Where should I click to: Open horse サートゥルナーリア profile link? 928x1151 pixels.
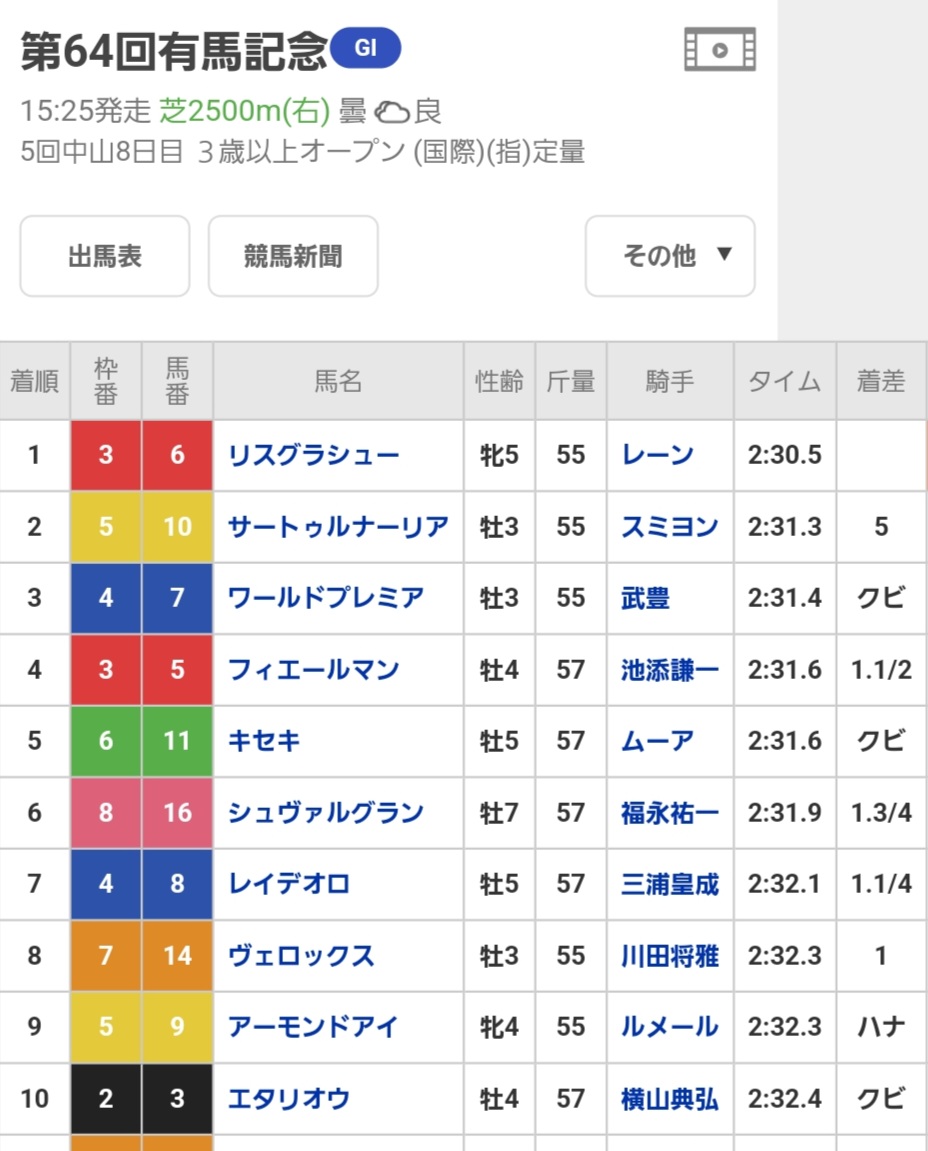point(338,527)
